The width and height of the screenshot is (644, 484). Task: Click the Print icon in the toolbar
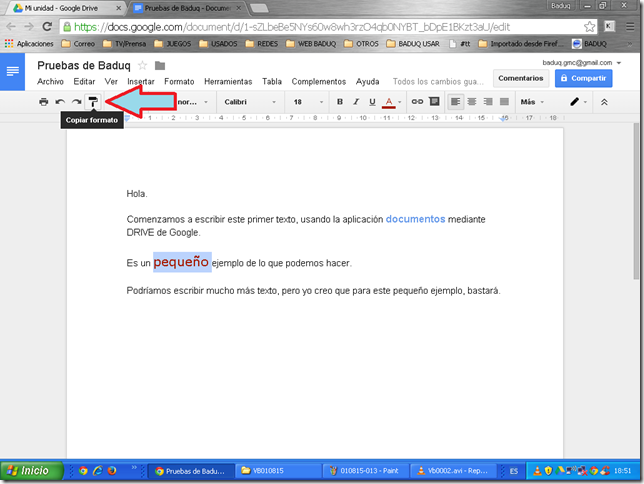pyautogui.click(x=44, y=101)
